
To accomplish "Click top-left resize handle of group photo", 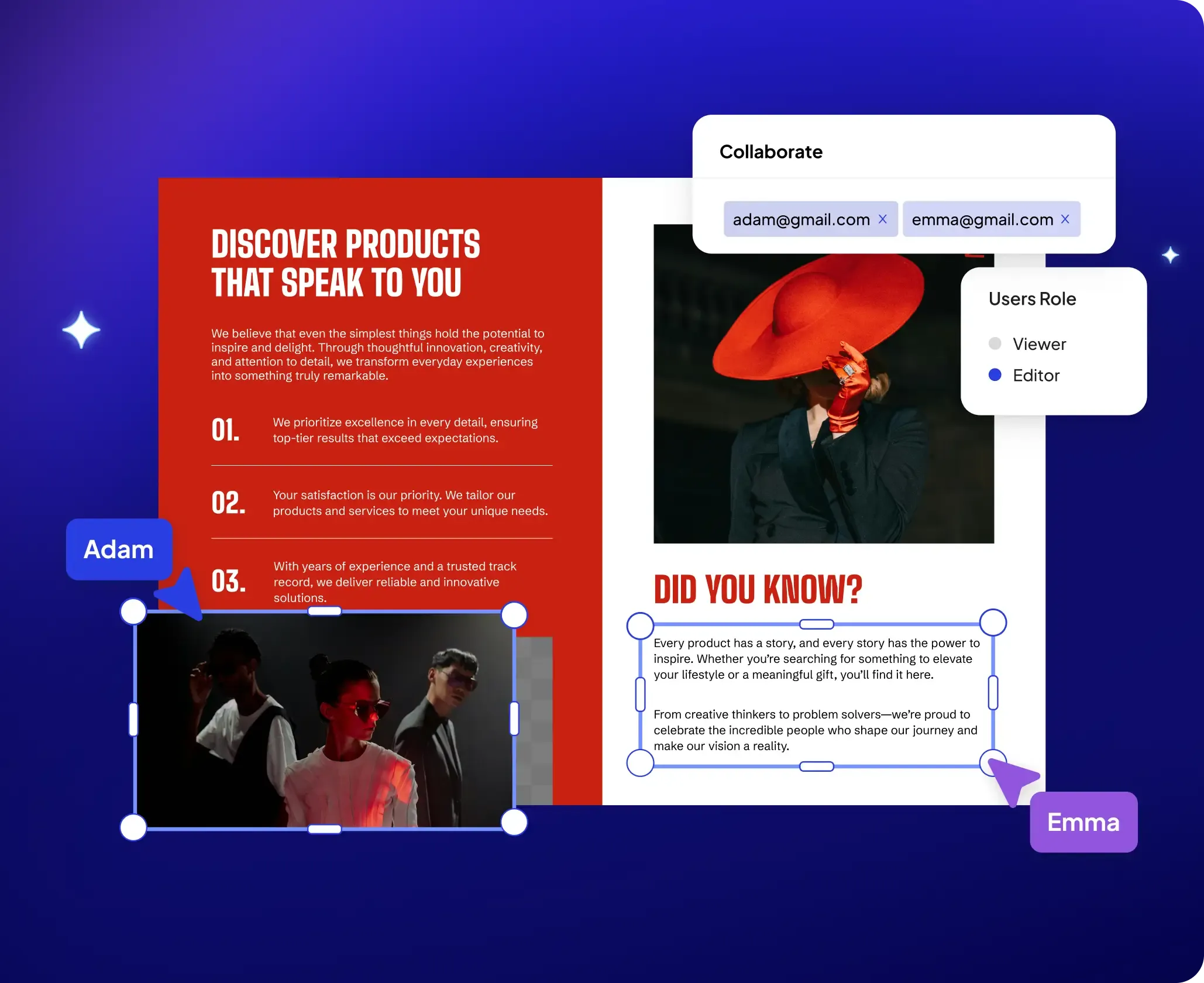I will tap(133, 611).
